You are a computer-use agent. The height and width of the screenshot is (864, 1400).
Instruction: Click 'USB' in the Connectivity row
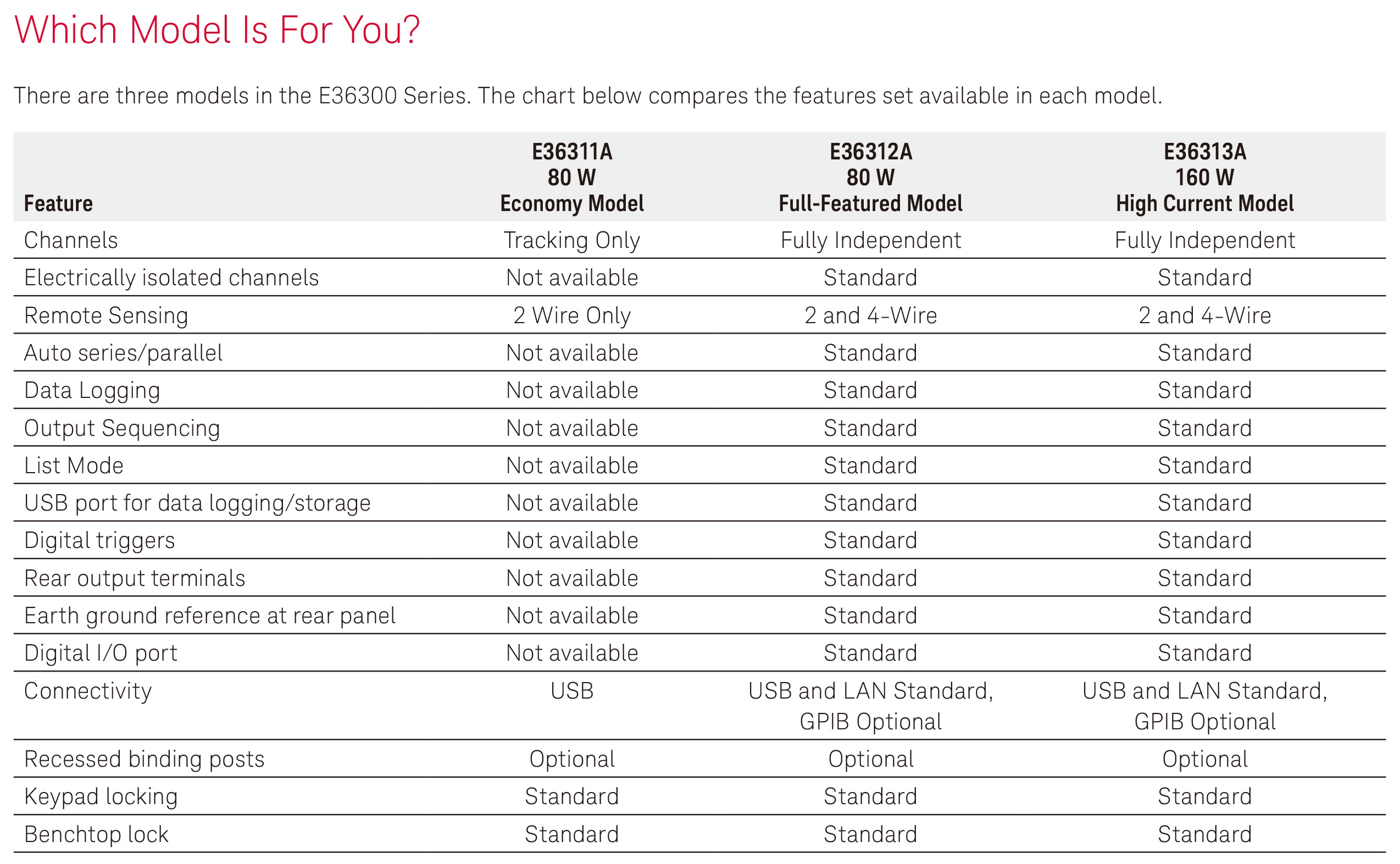pos(572,691)
